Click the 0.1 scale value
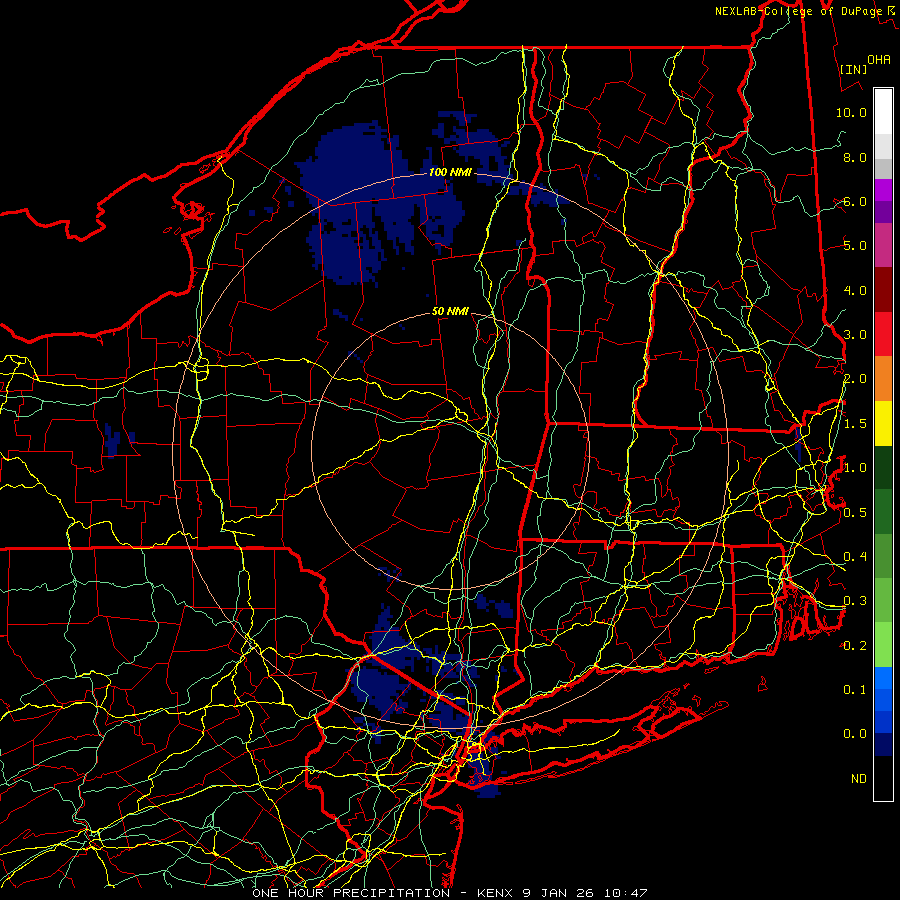Image resolution: width=900 pixels, height=900 pixels. click(x=855, y=690)
